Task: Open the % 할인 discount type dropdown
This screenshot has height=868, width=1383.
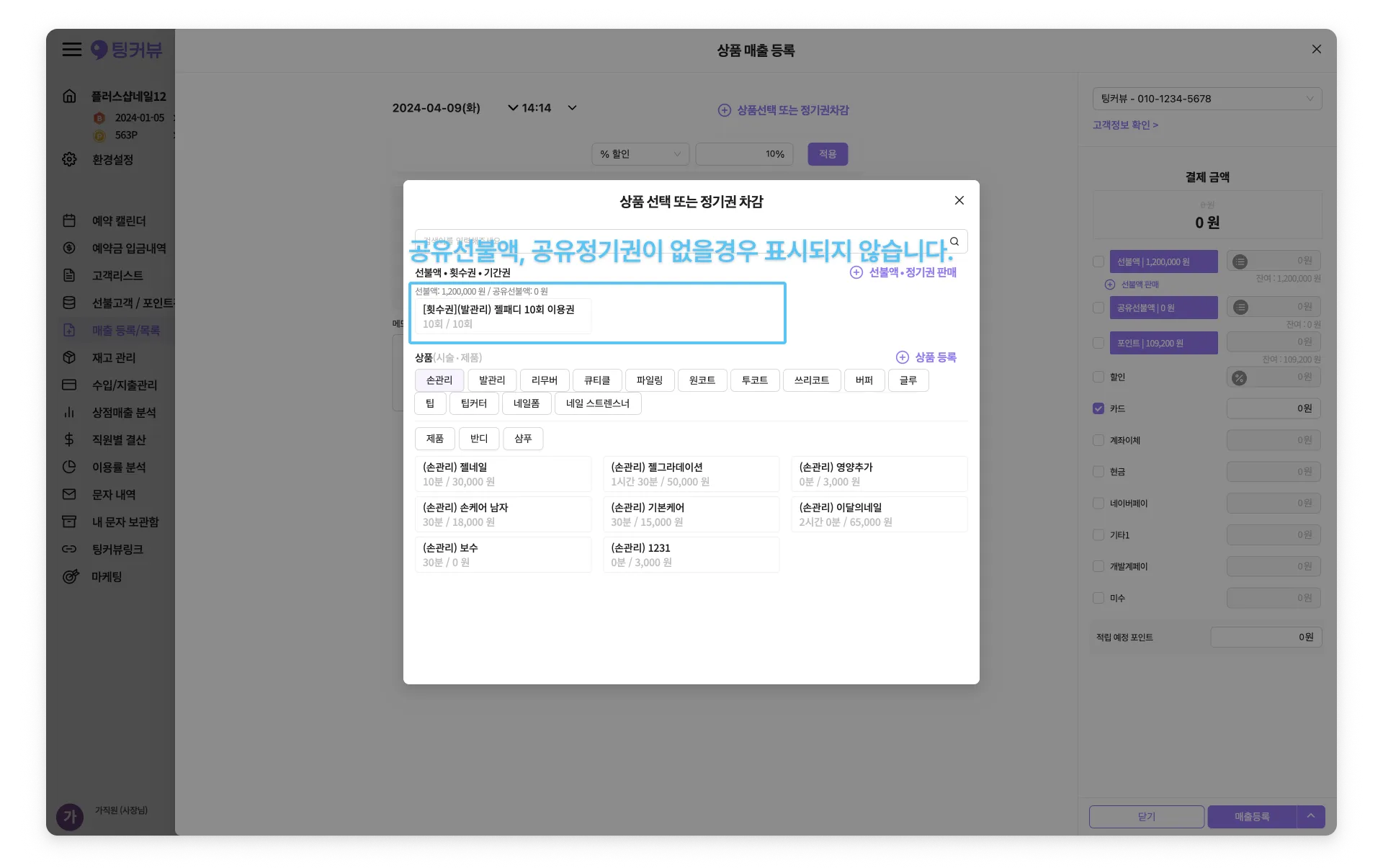Action: pos(640,154)
